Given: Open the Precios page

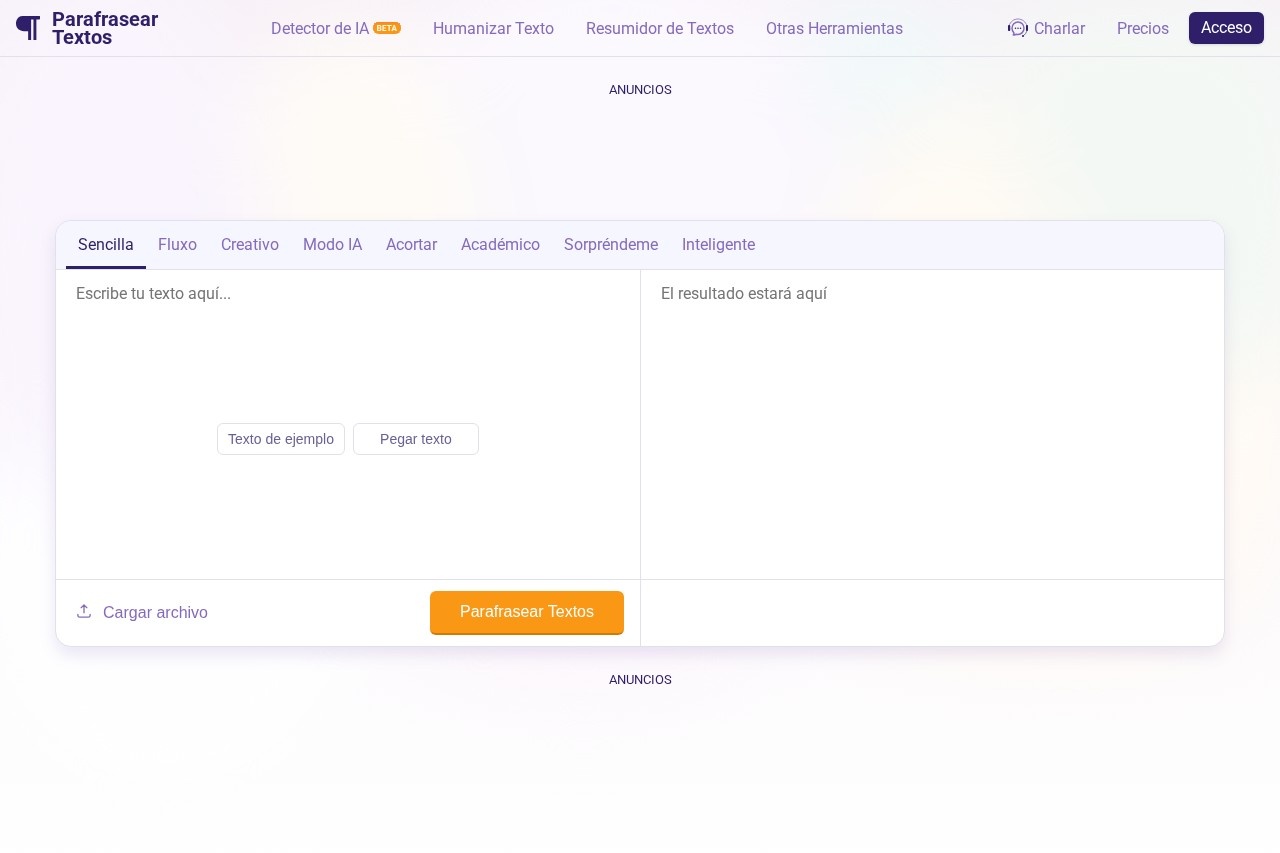Looking at the screenshot, I should 1142,28.
